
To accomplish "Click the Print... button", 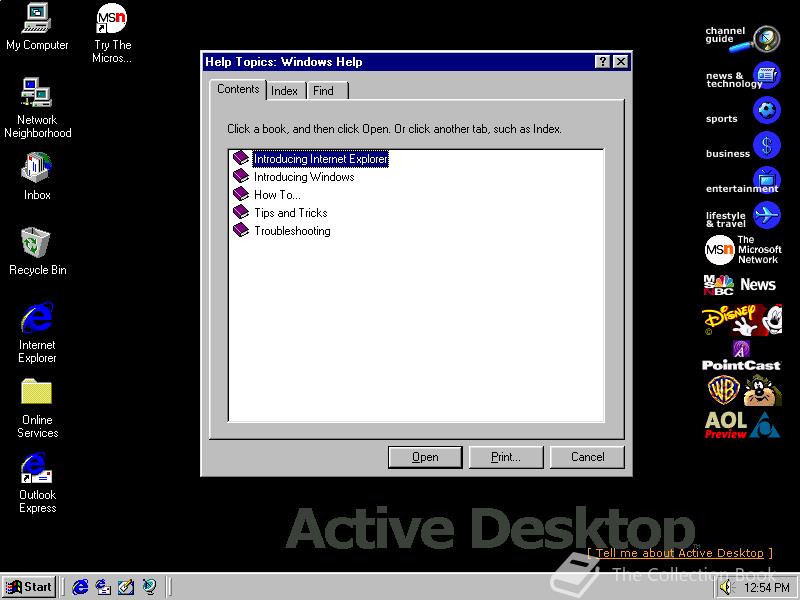I will (x=506, y=457).
